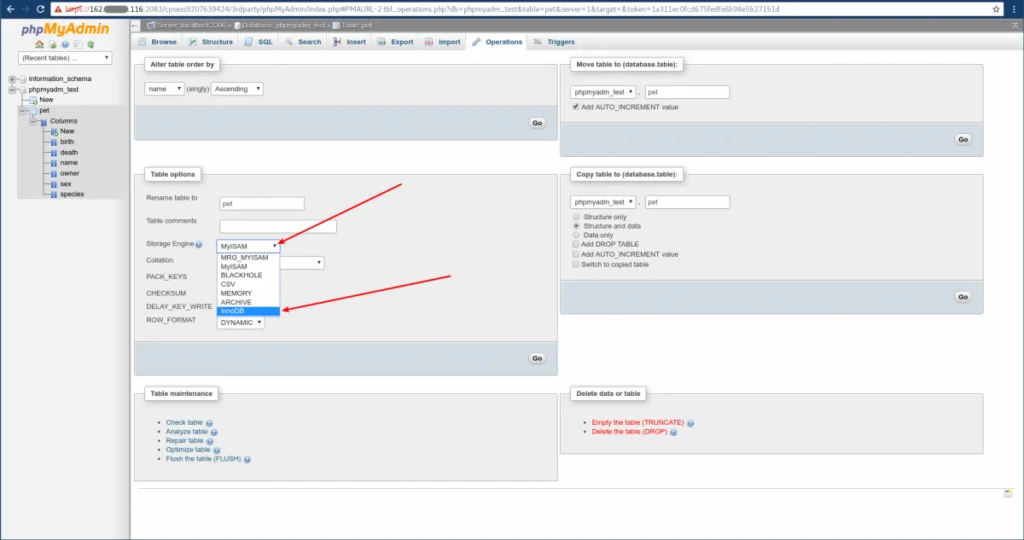
Task: Collapse the phpmyadm_test tree node
Action: [x=12, y=89]
